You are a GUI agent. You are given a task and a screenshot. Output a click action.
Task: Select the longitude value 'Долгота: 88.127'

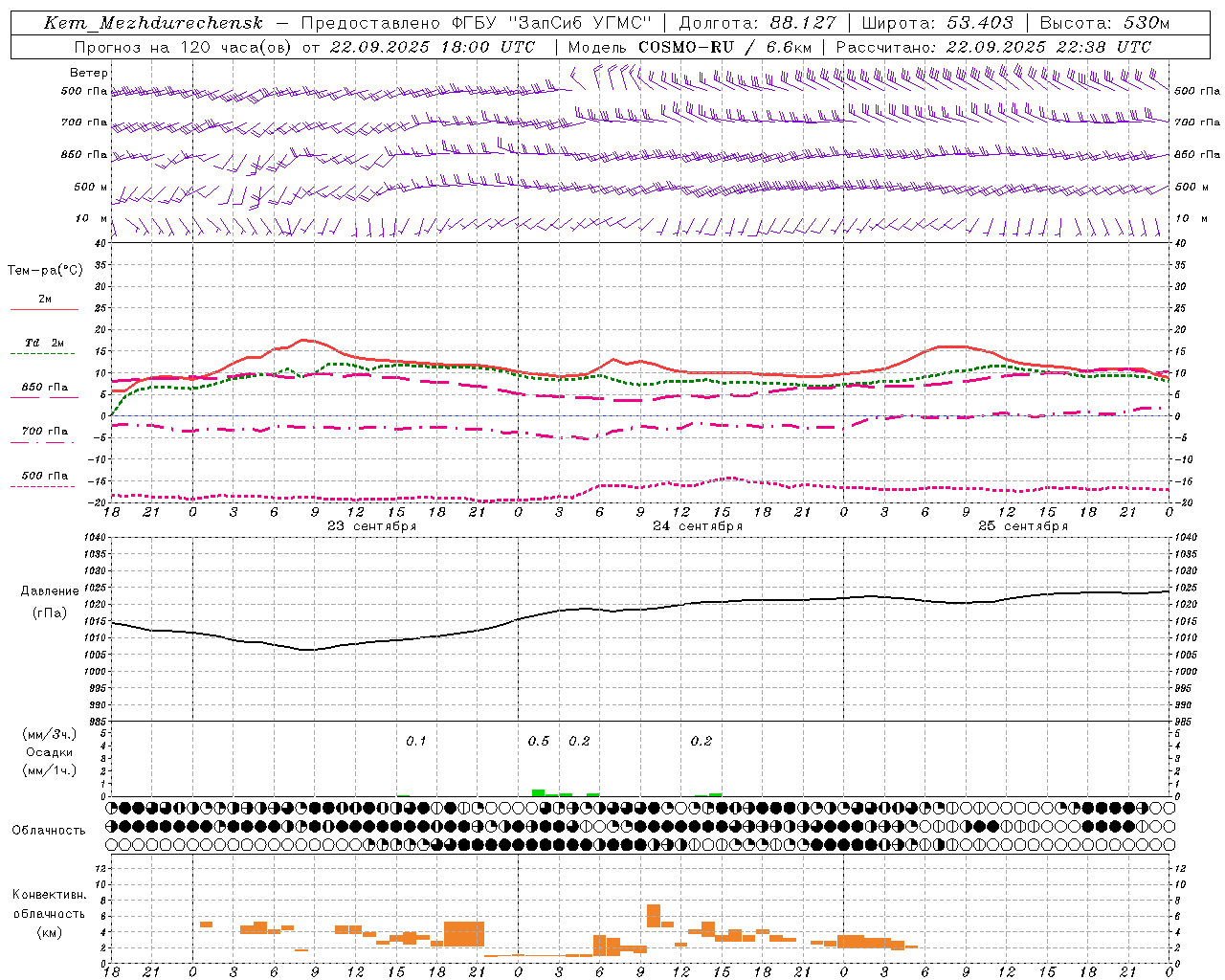tap(757, 23)
